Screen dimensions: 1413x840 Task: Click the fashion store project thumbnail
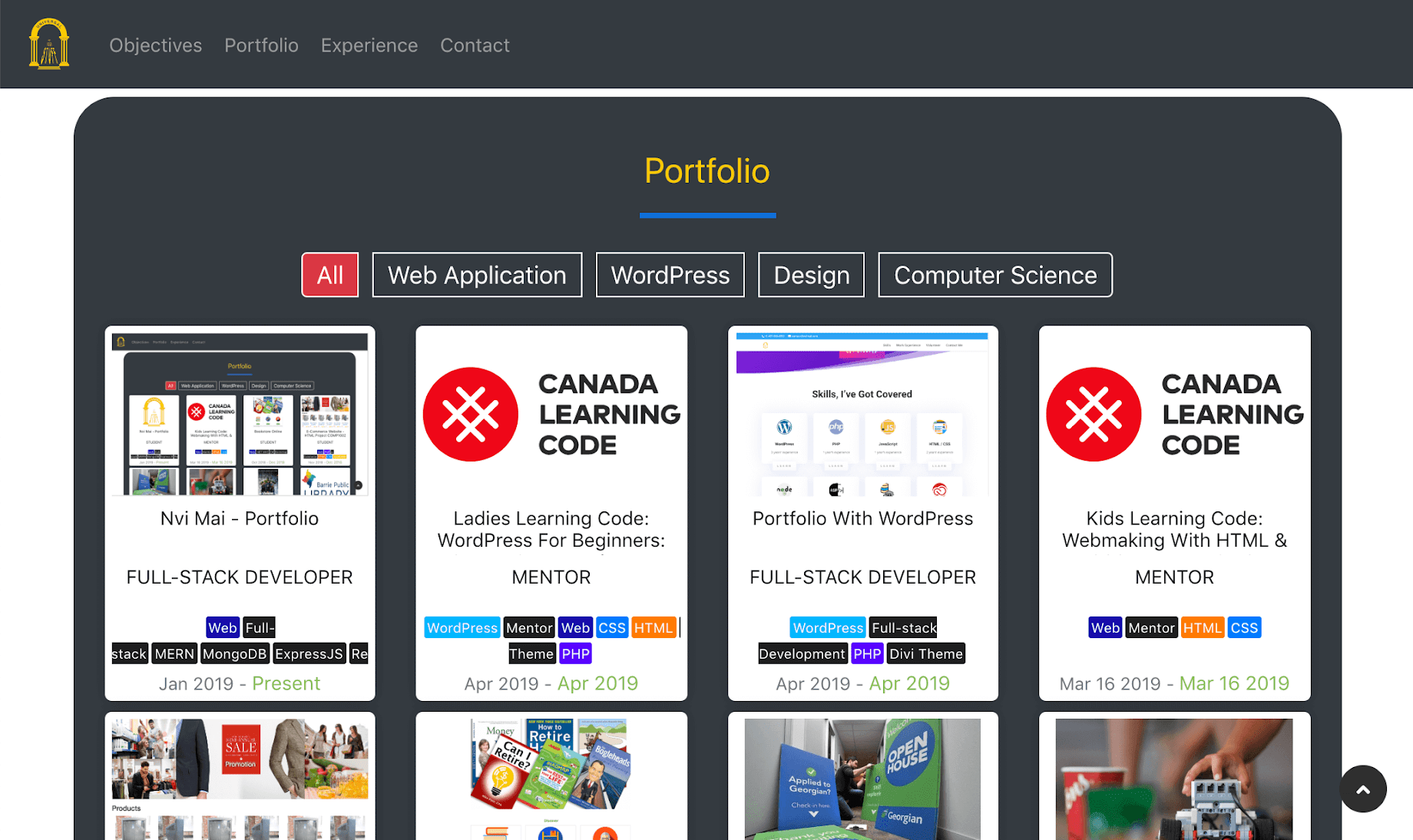point(240,775)
